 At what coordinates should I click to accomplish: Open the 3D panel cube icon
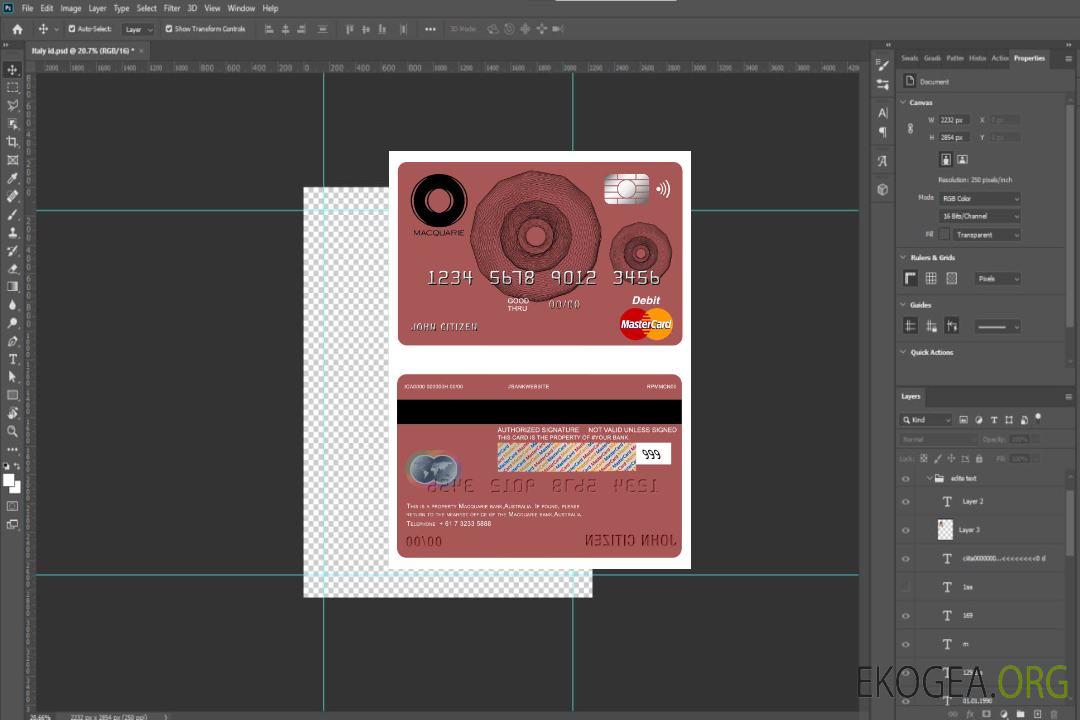[x=882, y=189]
